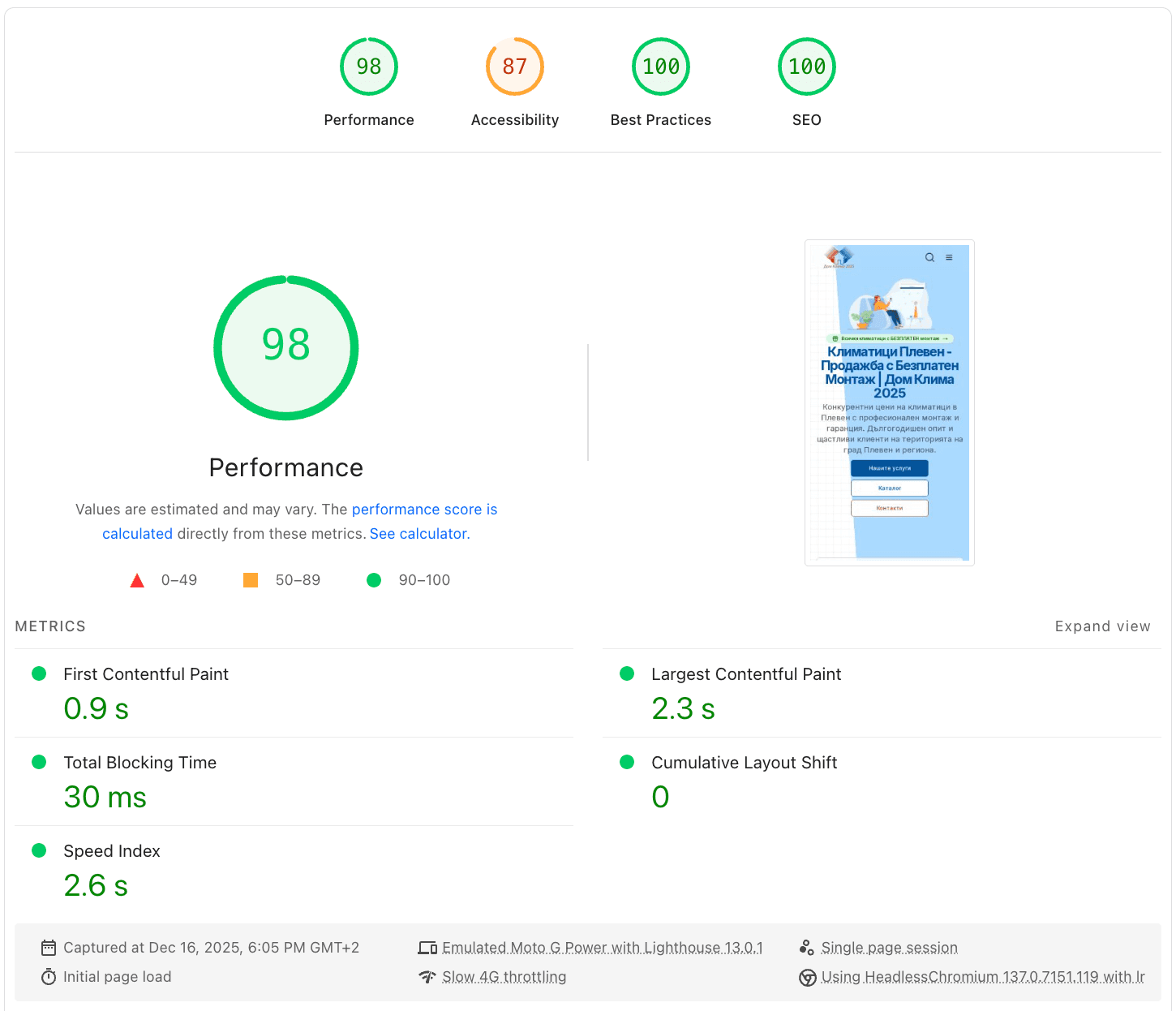Click the orange square in the 50–89 legend

point(250,579)
